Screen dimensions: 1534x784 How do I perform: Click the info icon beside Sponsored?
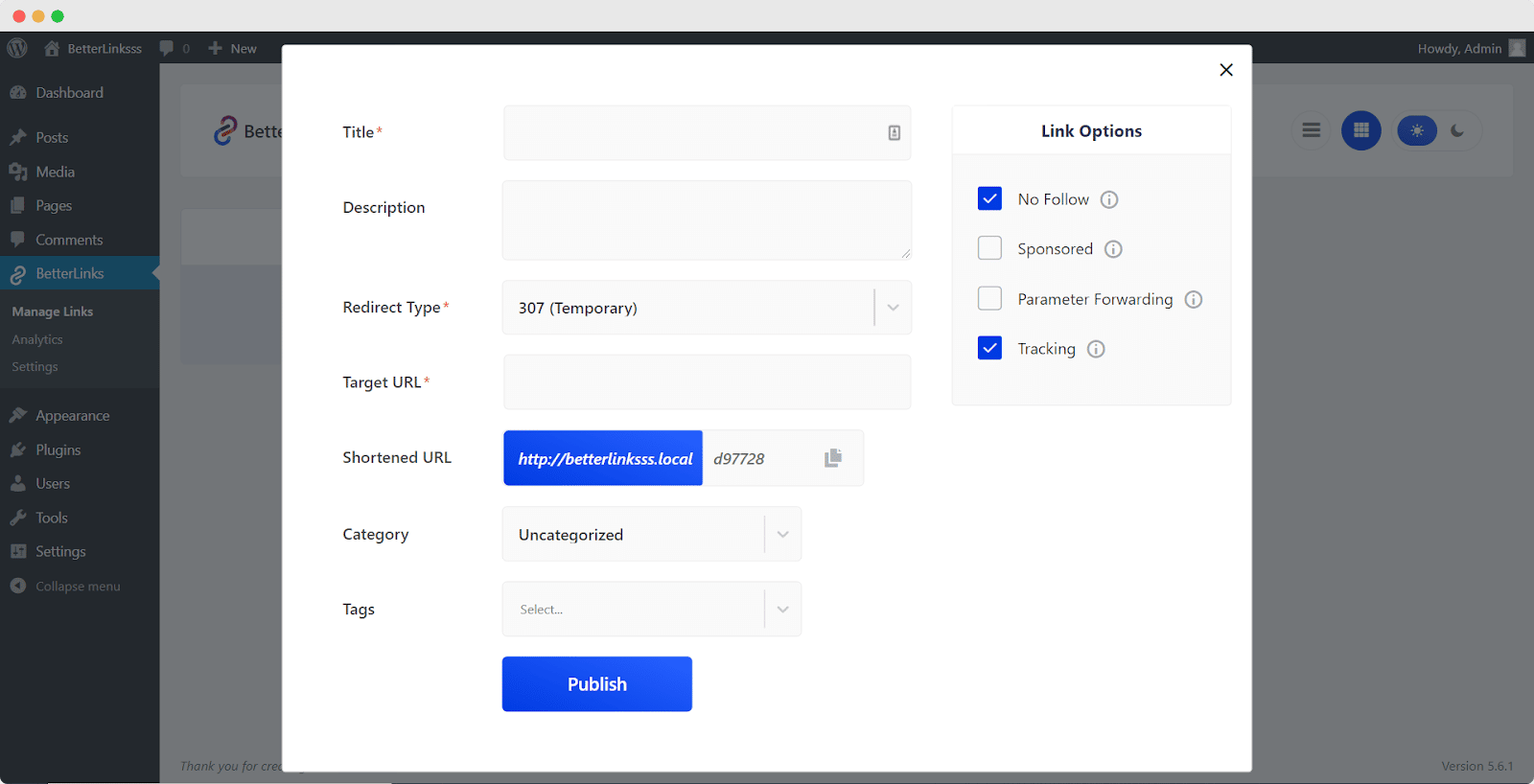click(1113, 249)
